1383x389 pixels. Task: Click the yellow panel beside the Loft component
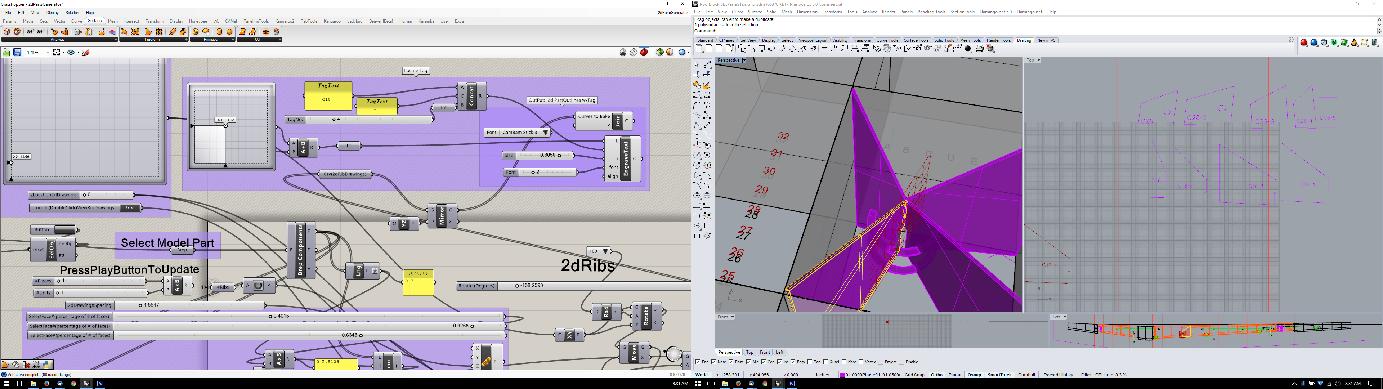[419, 281]
